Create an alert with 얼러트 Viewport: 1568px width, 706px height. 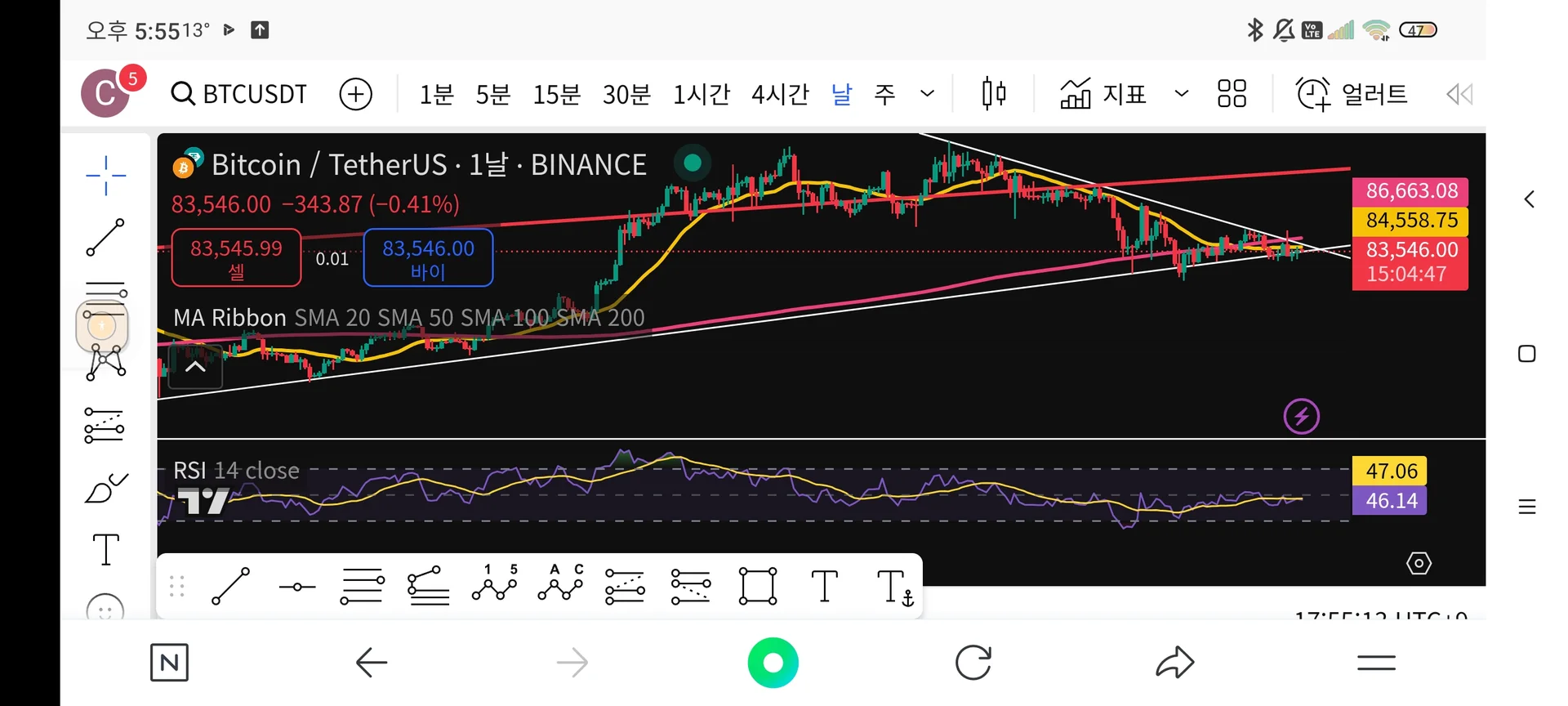(x=1352, y=94)
